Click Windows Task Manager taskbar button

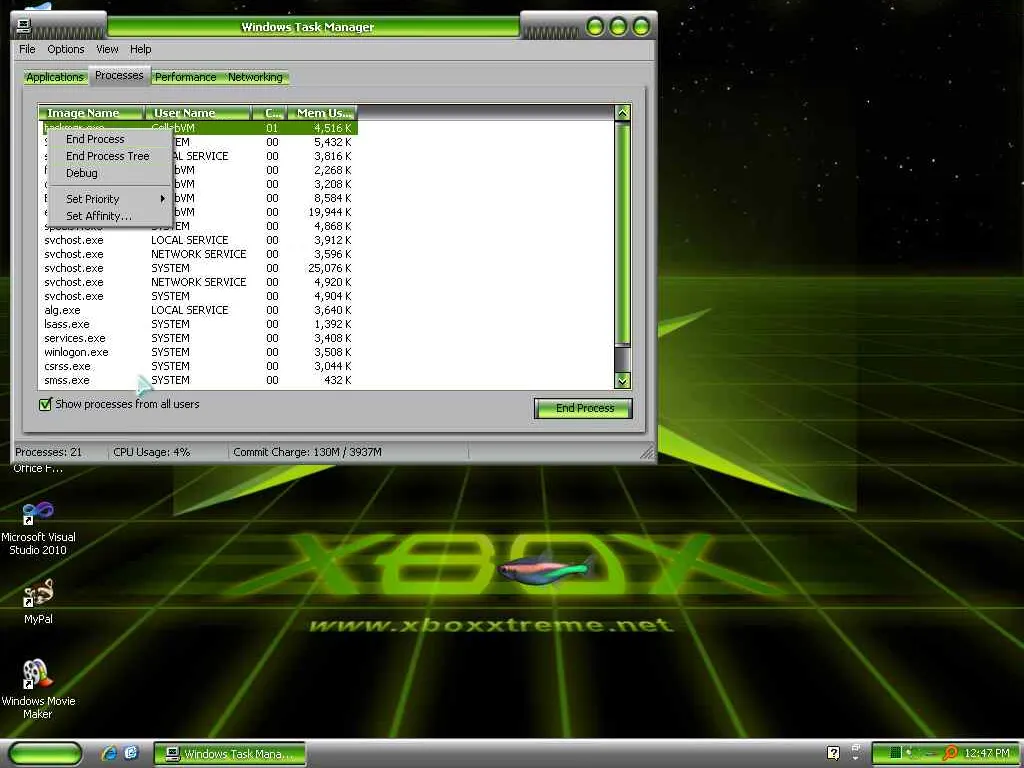click(230, 754)
